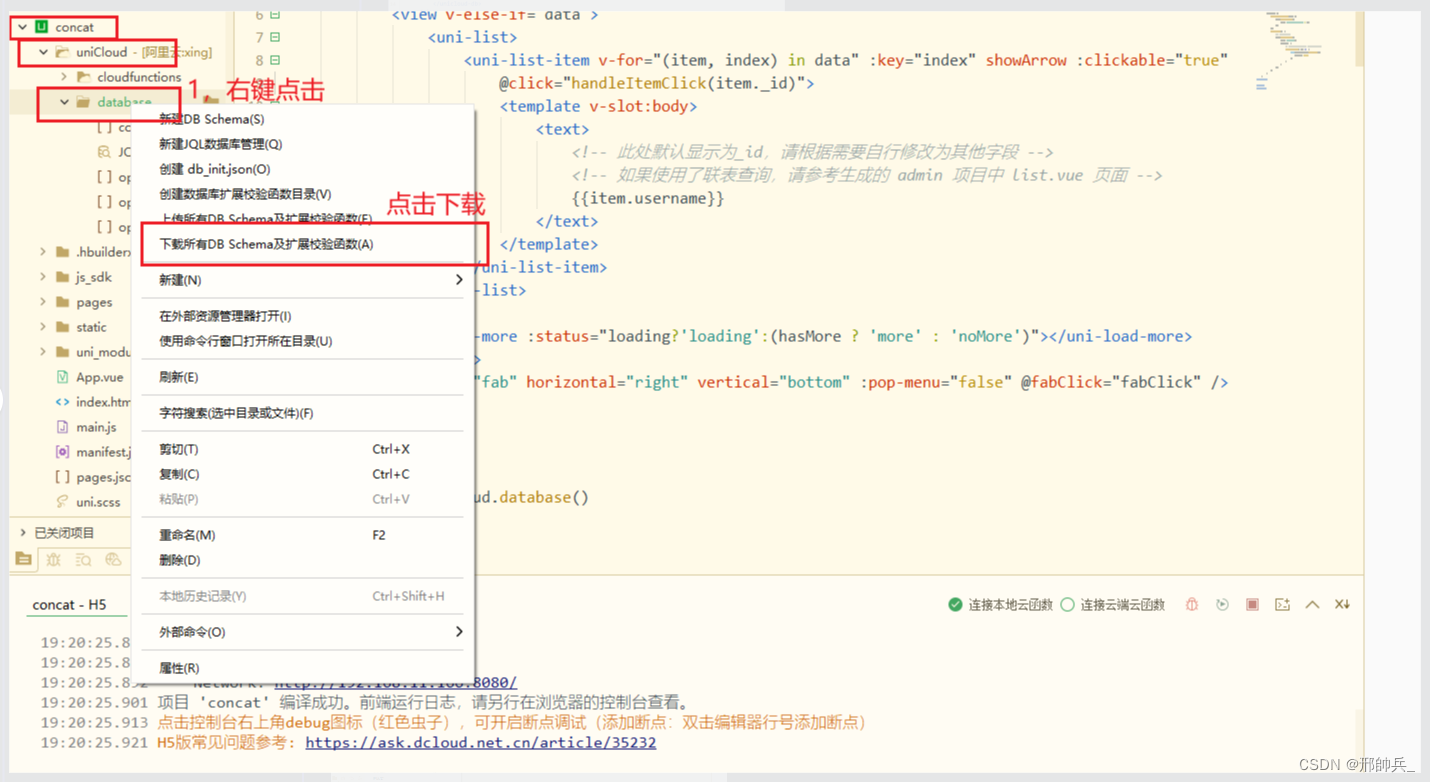Screen dimensions: 1430x782
Task: Select 新建JQL数据库管理(Q) menu entry
Action: (x=220, y=144)
